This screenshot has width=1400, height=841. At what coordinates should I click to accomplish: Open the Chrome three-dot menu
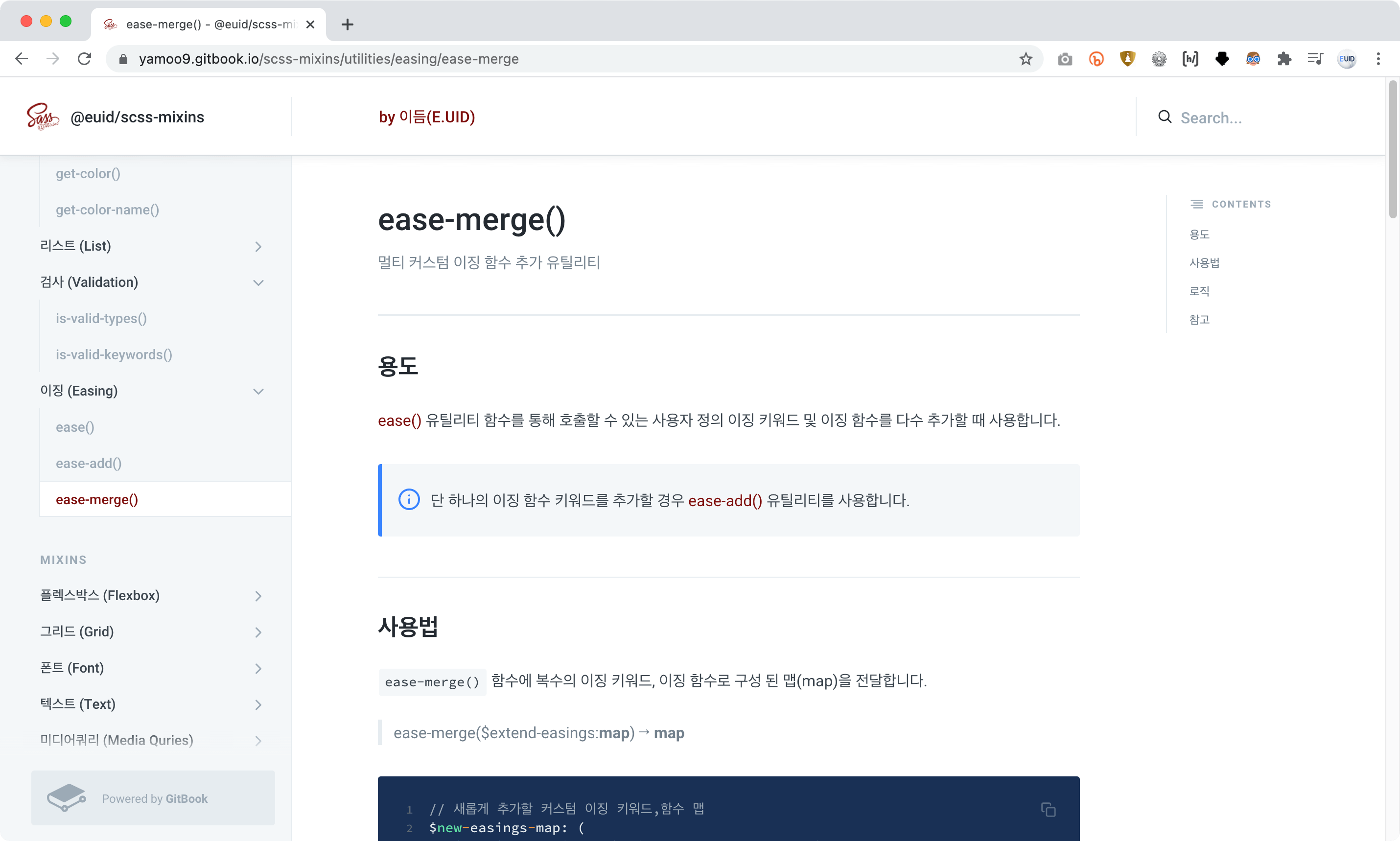(1378, 59)
